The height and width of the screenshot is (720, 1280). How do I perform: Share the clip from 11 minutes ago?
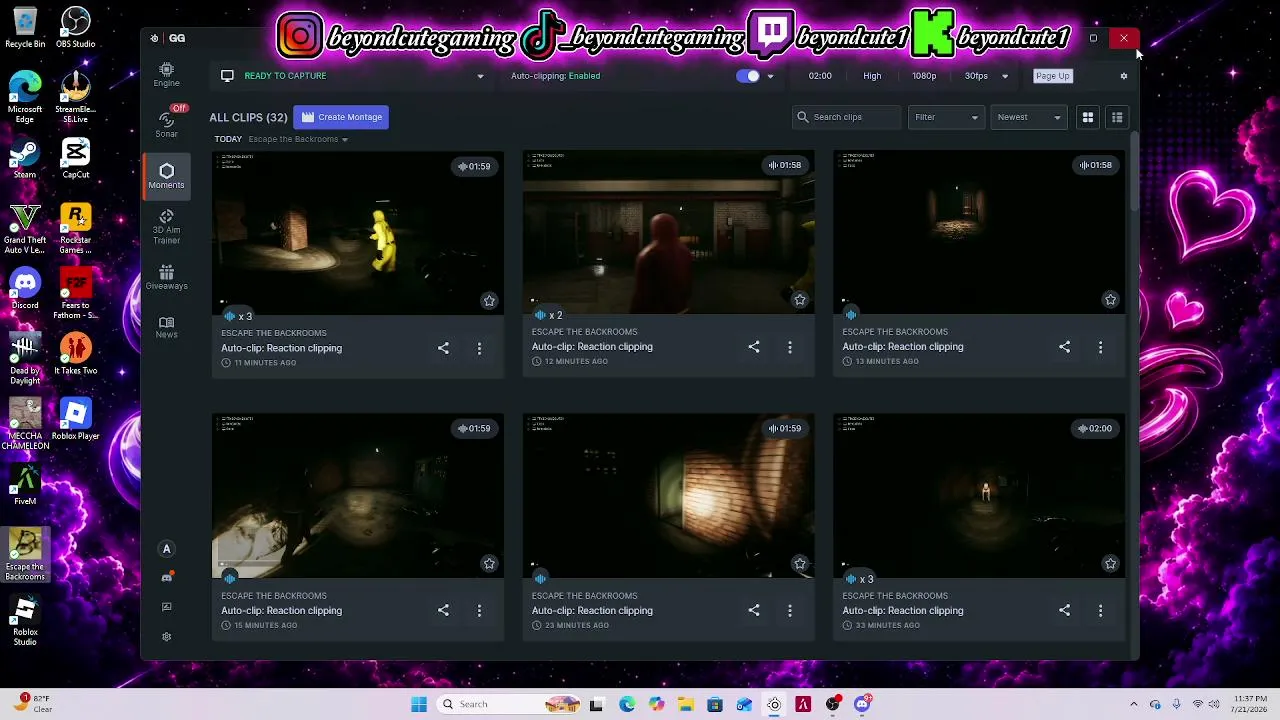tap(443, 348)
